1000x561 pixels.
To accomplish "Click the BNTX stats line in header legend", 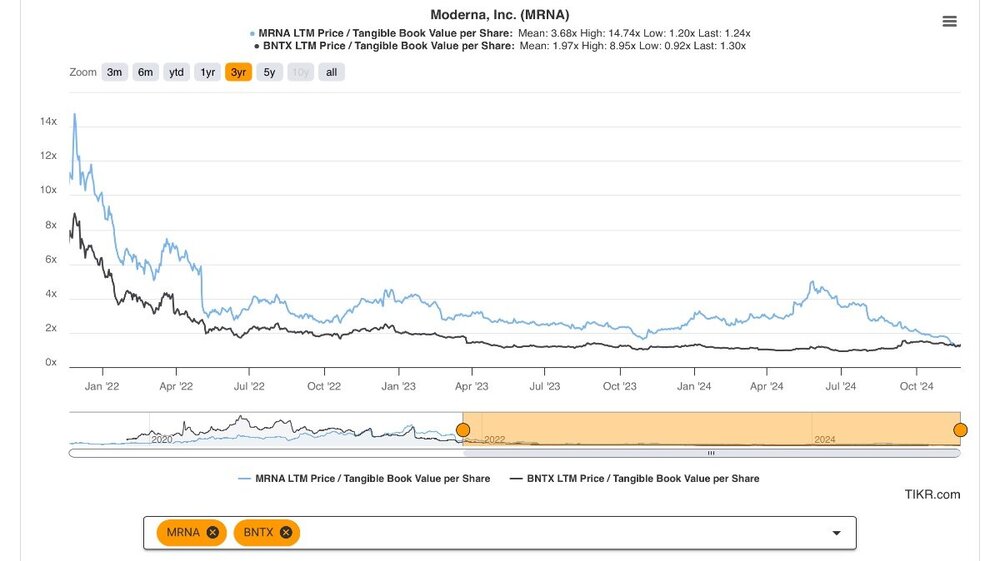I will [500, 46].
